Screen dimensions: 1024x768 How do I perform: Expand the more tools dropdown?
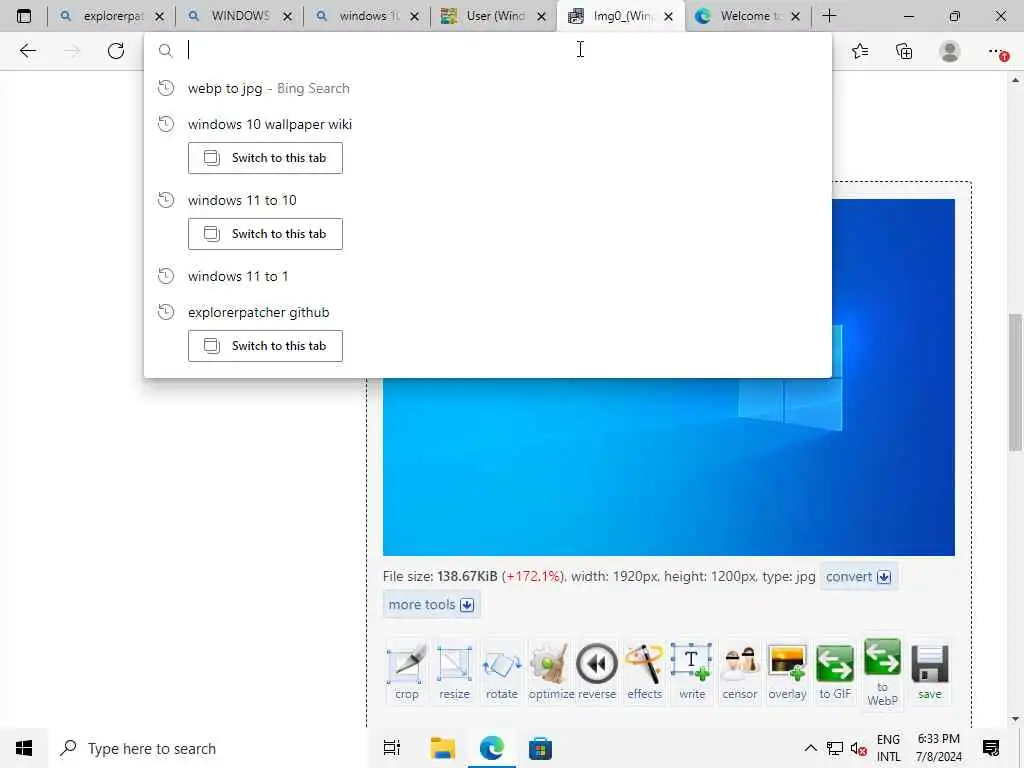[431, 605]
